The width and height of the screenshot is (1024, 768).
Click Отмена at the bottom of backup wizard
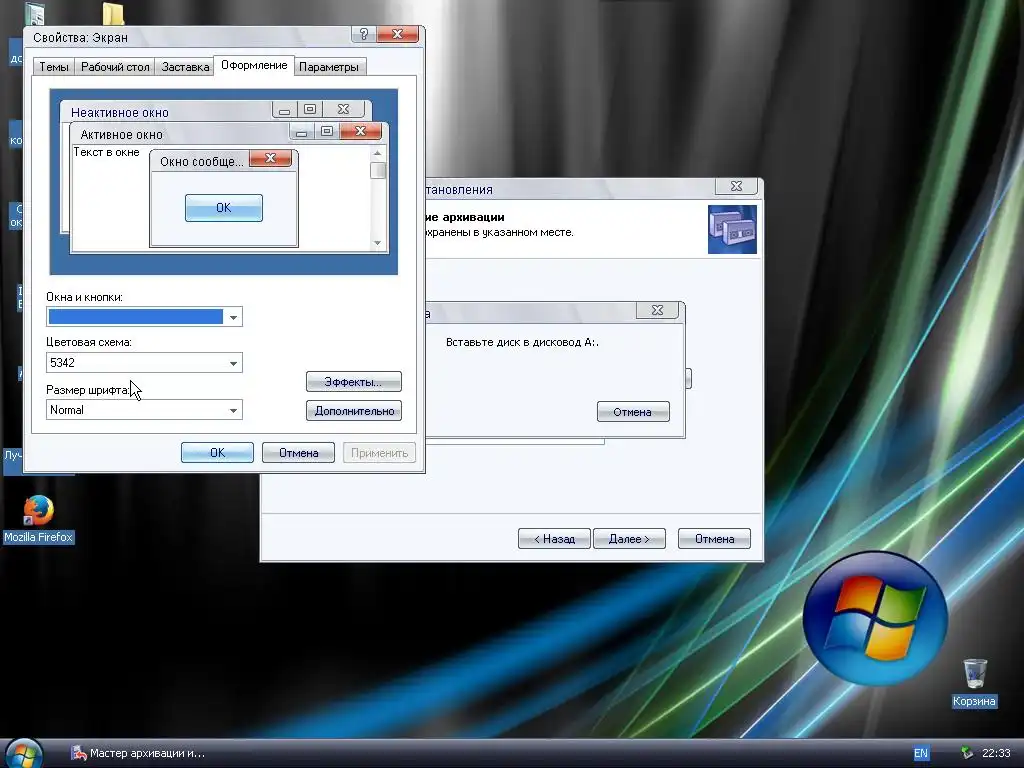click(x=714, y=539)
